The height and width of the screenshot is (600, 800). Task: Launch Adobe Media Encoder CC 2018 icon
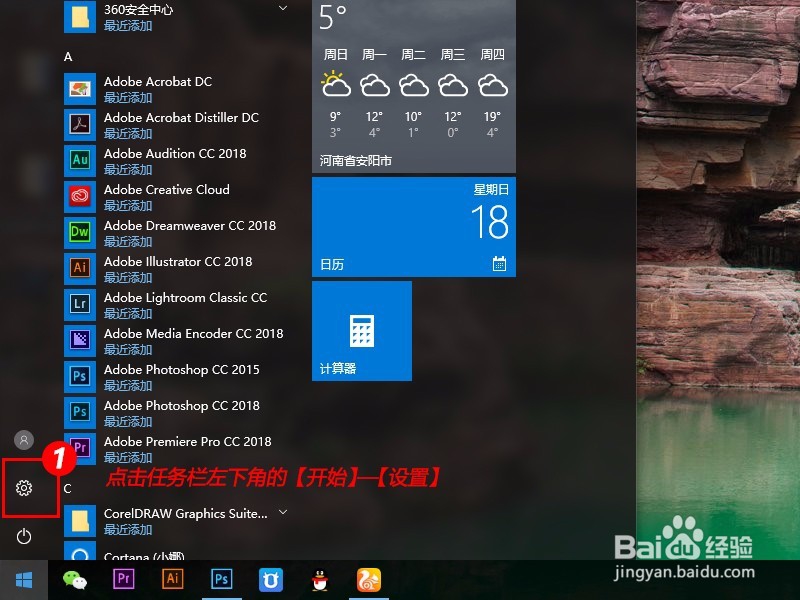pos(80,340)
